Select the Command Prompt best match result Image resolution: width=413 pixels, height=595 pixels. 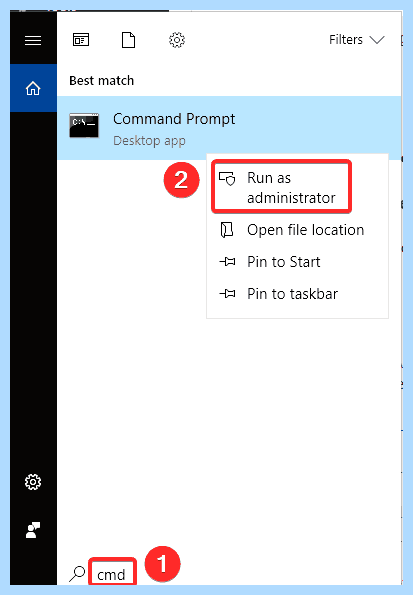[229, 128]
